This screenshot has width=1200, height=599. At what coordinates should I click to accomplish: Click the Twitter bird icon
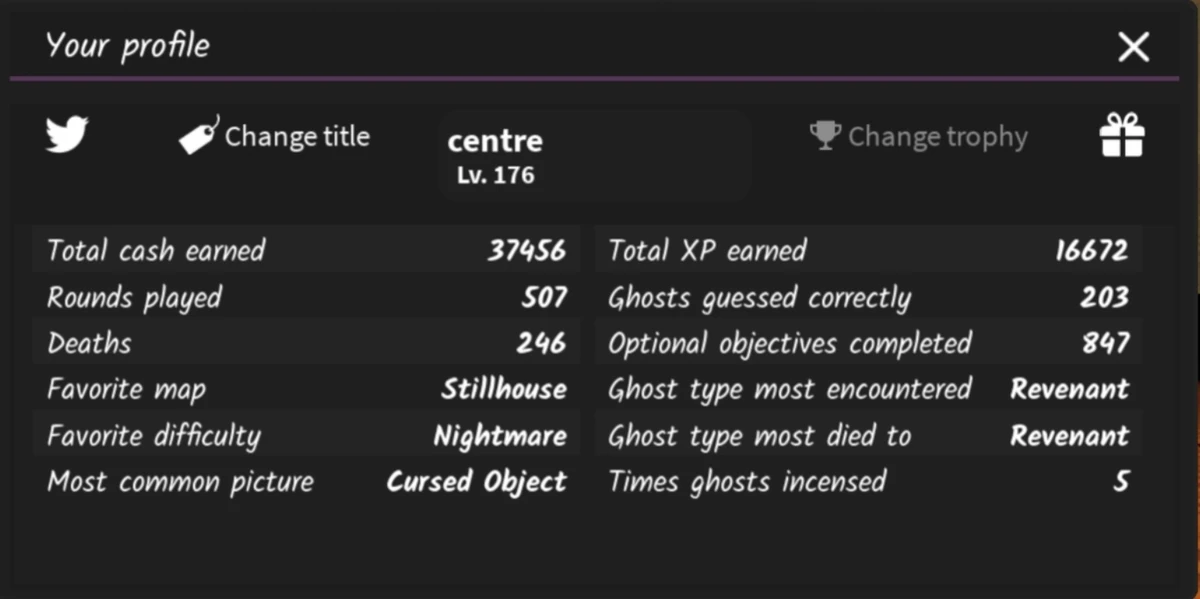pos(67,135)
